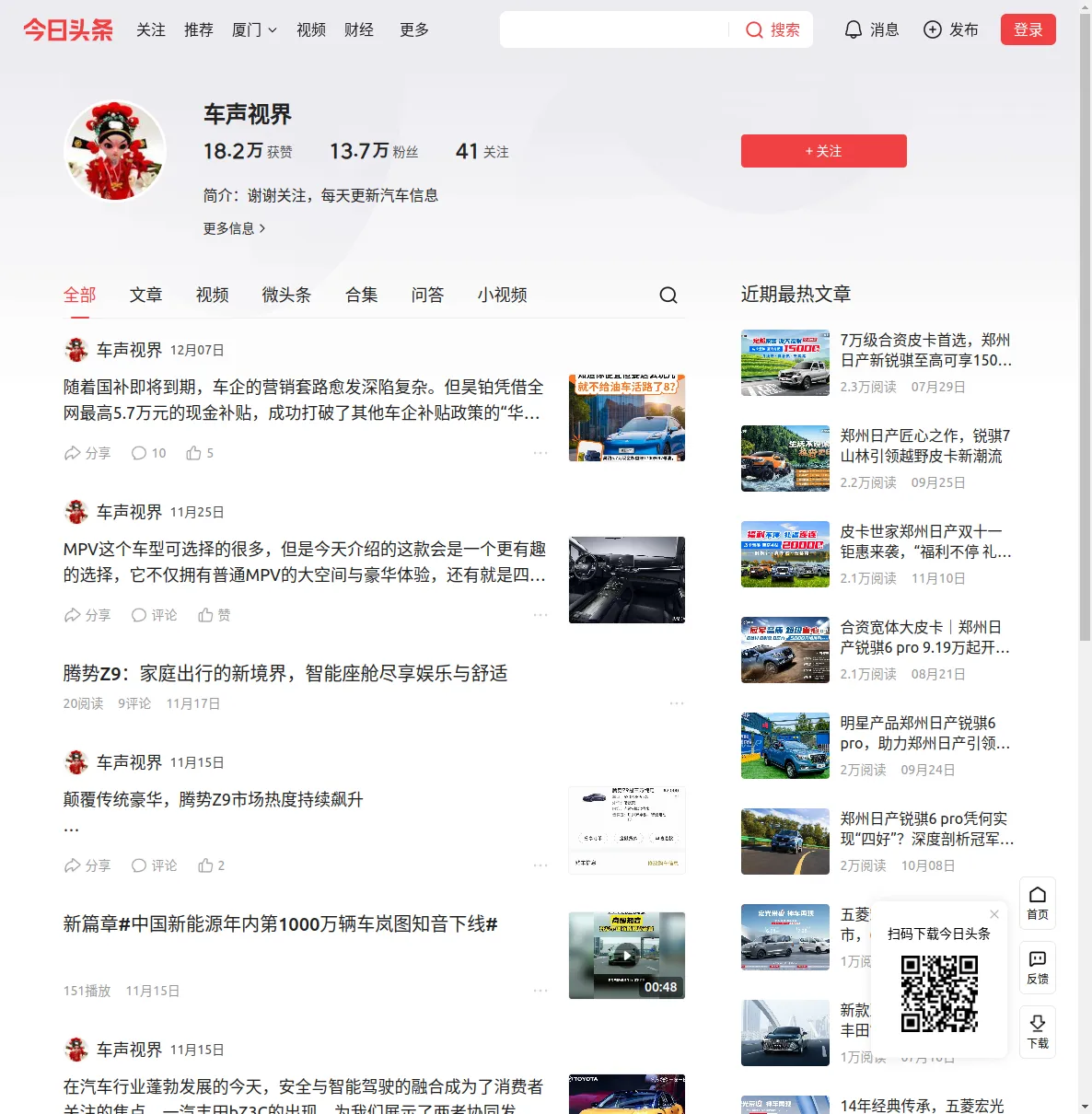View the 13.7万 粉丝 followers list

[374, 151]
